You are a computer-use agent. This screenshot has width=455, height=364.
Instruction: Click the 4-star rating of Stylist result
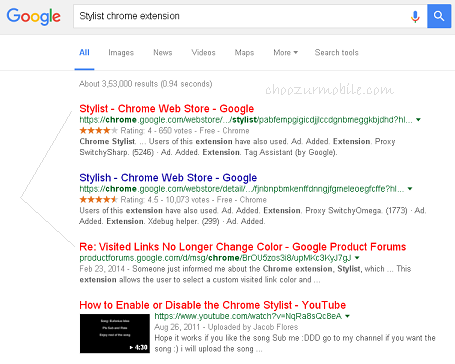point(98,130)
